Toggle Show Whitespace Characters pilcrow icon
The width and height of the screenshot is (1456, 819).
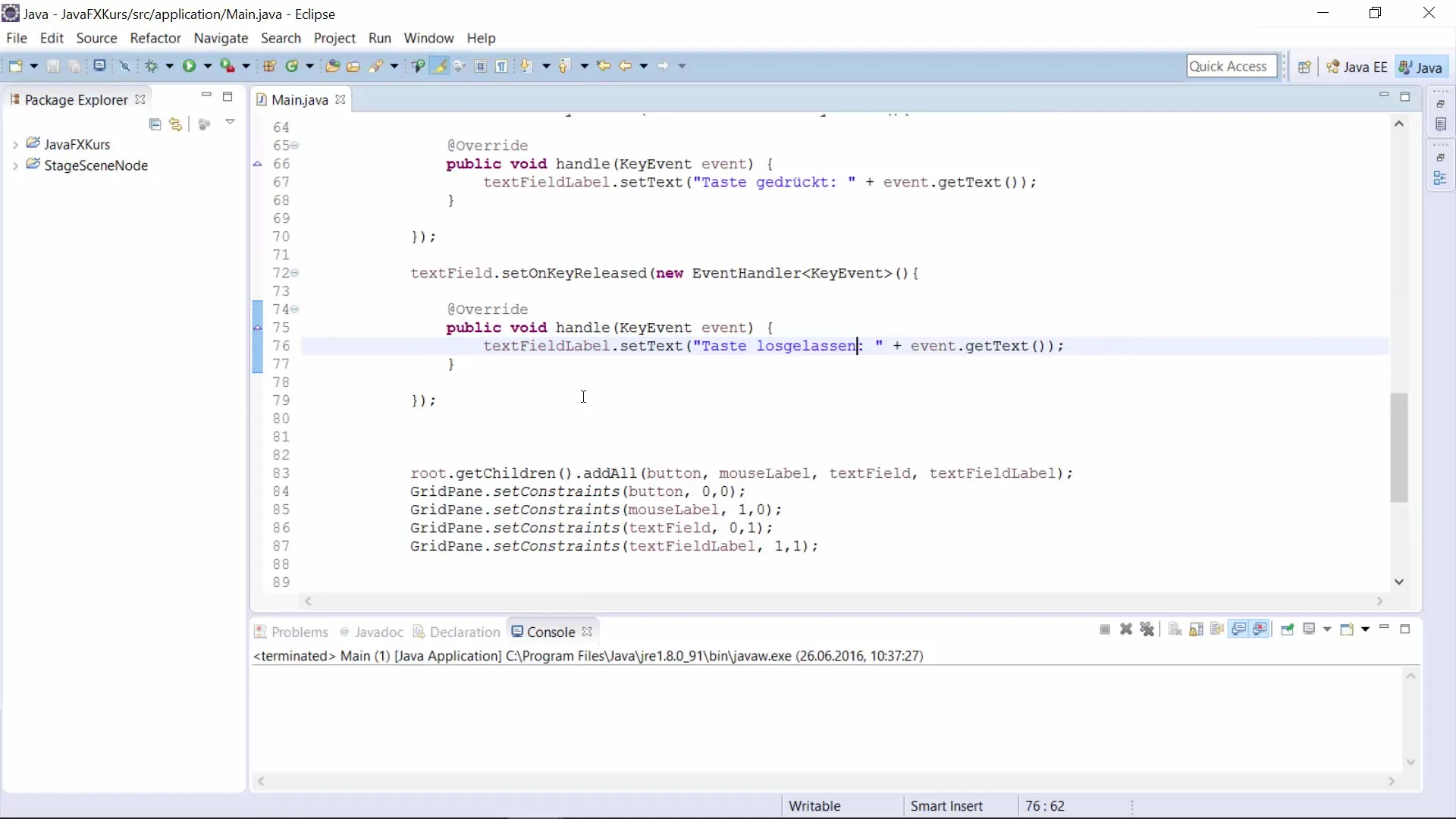(501, 66)
